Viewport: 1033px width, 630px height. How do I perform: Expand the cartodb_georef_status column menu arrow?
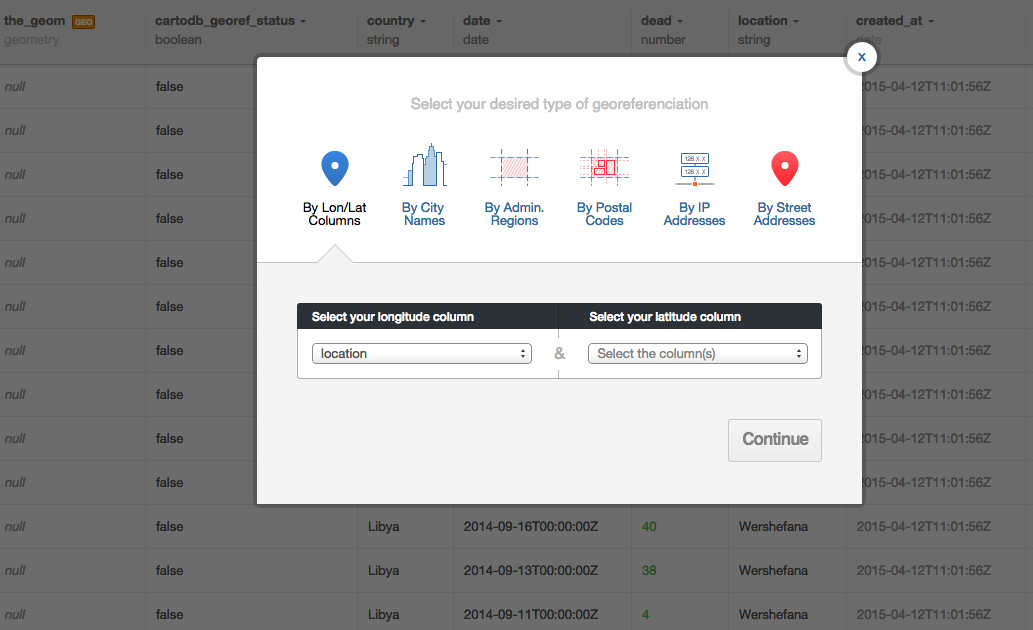[x=303, y=22]
